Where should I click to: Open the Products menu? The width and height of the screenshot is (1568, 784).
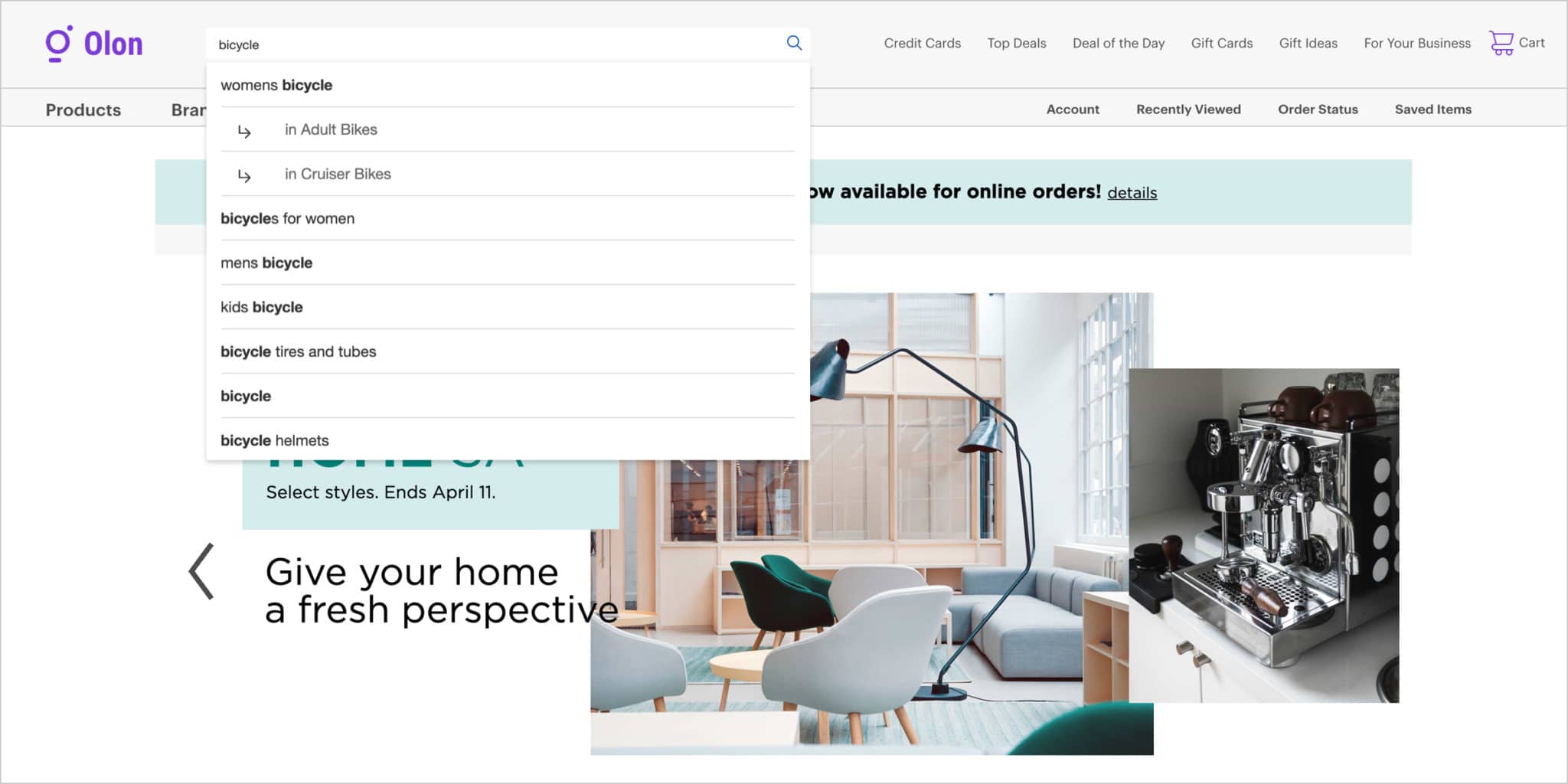pos(83,109)
